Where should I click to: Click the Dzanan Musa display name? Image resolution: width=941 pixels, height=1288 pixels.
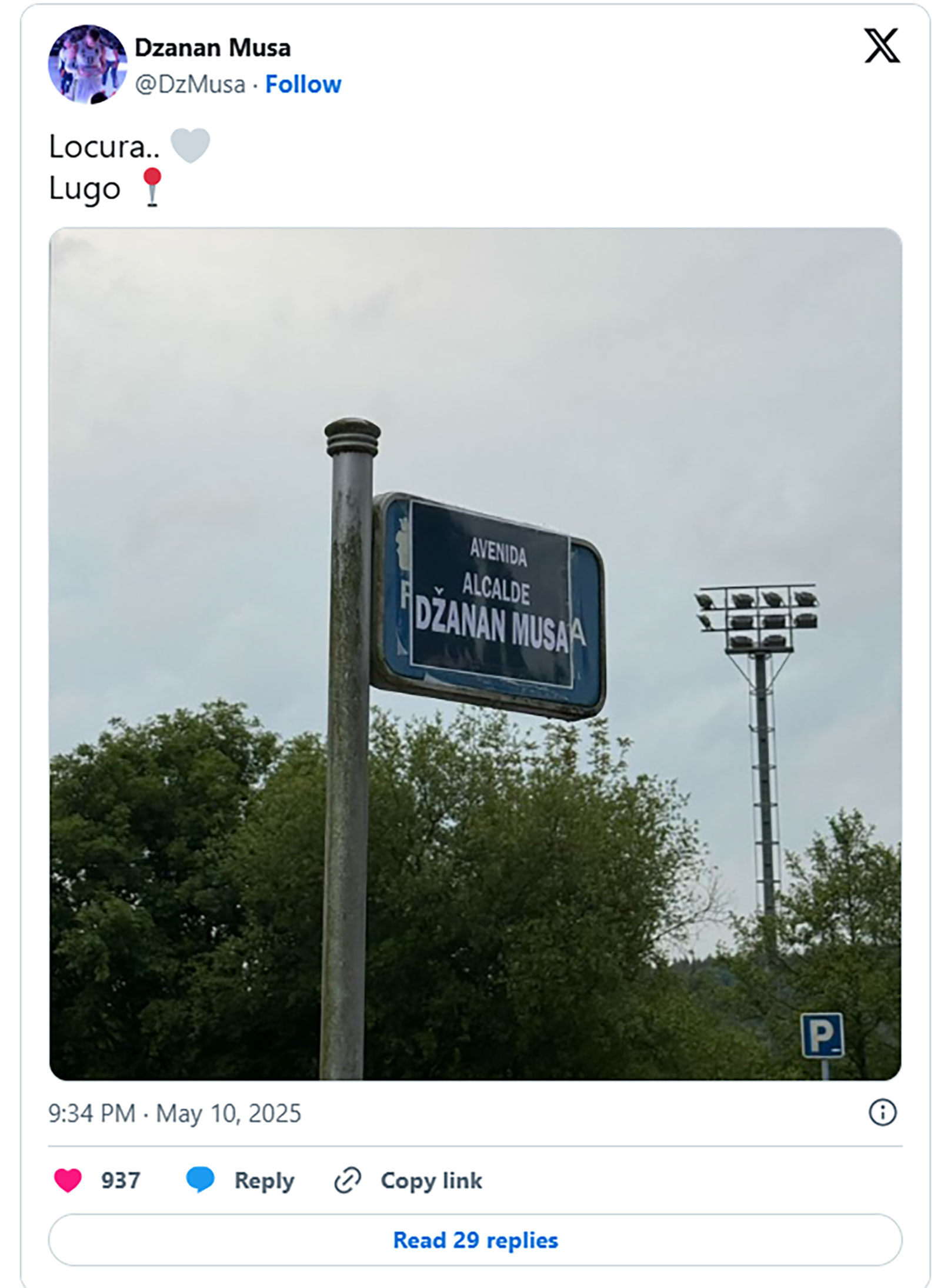213,48
